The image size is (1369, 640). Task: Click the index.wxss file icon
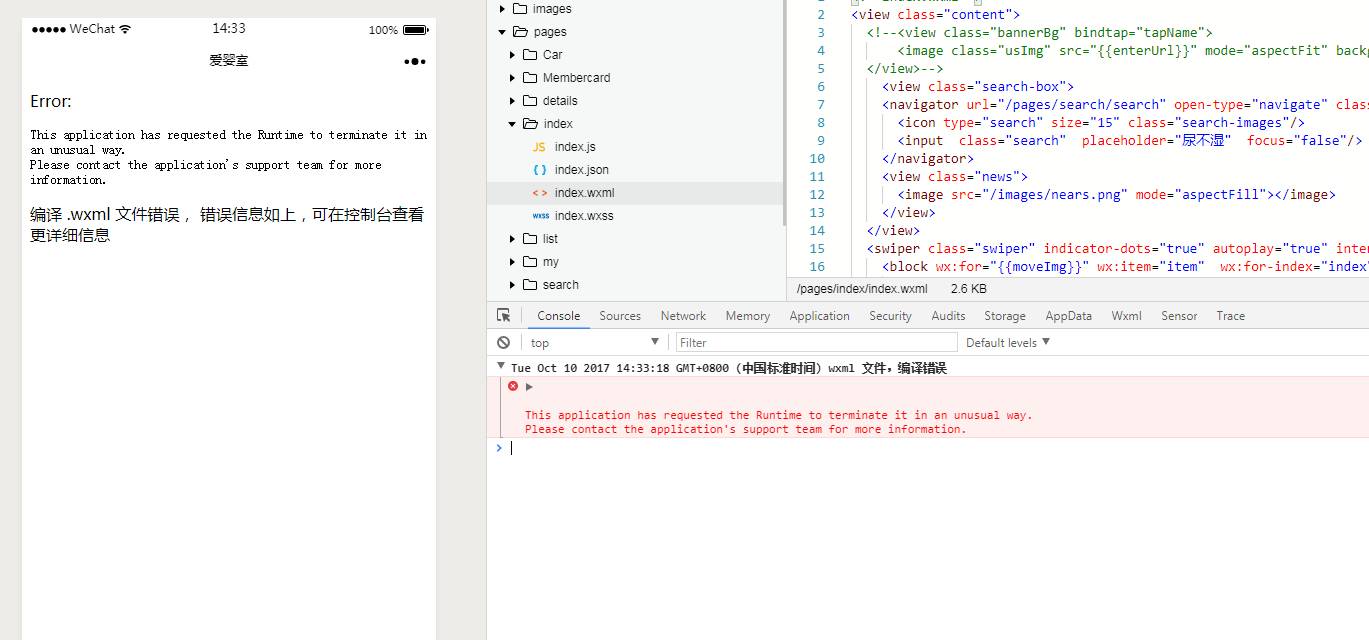540,216
